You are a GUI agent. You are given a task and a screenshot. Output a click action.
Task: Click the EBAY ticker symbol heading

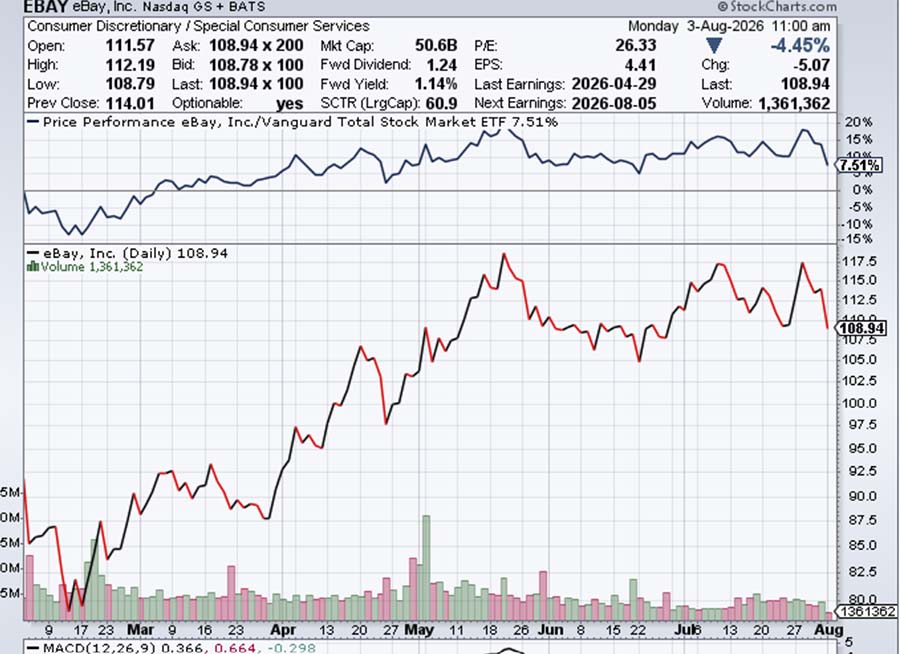46,7
